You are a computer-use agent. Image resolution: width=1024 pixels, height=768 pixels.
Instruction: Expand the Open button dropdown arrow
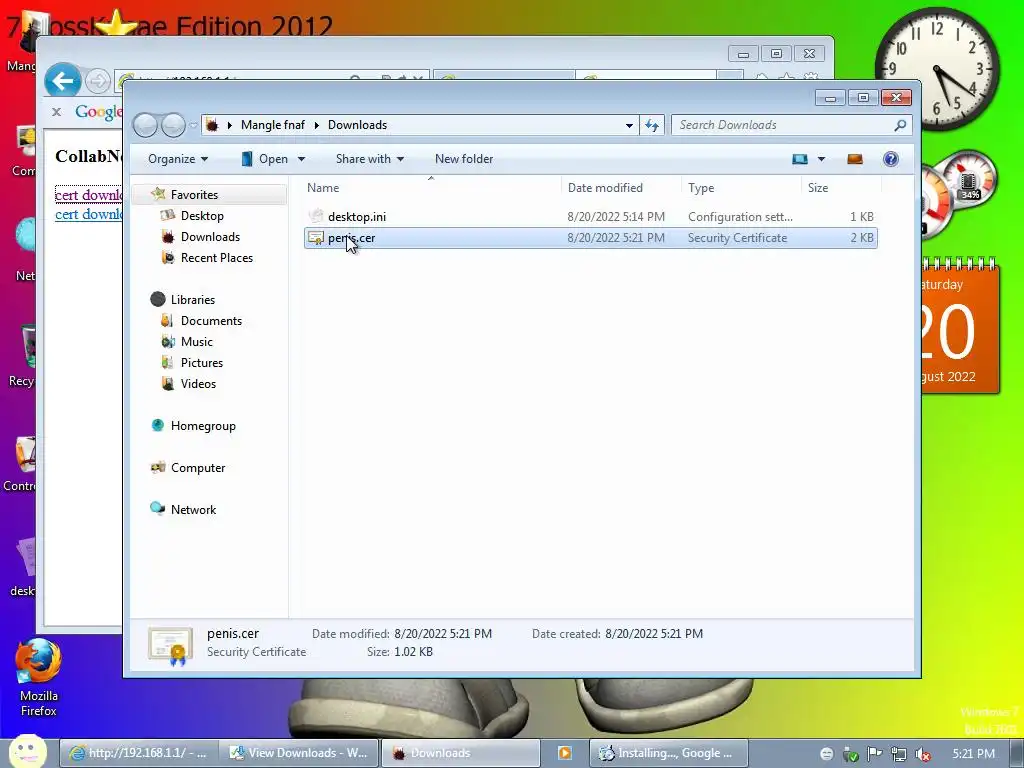(x=301, y=159)
